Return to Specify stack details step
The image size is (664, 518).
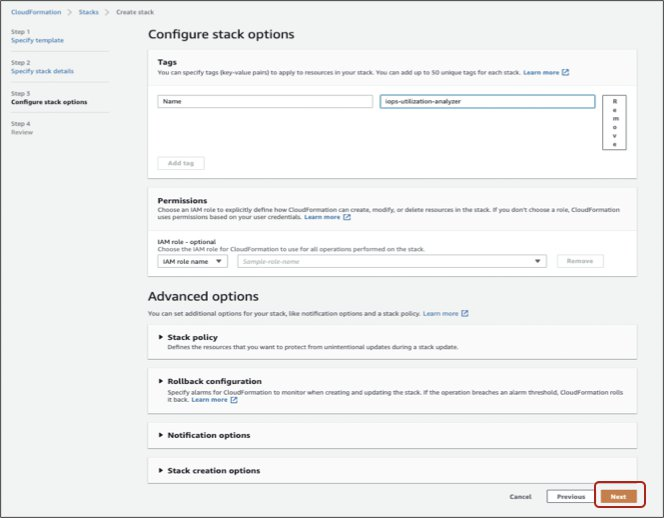click(x=42, y=71)
